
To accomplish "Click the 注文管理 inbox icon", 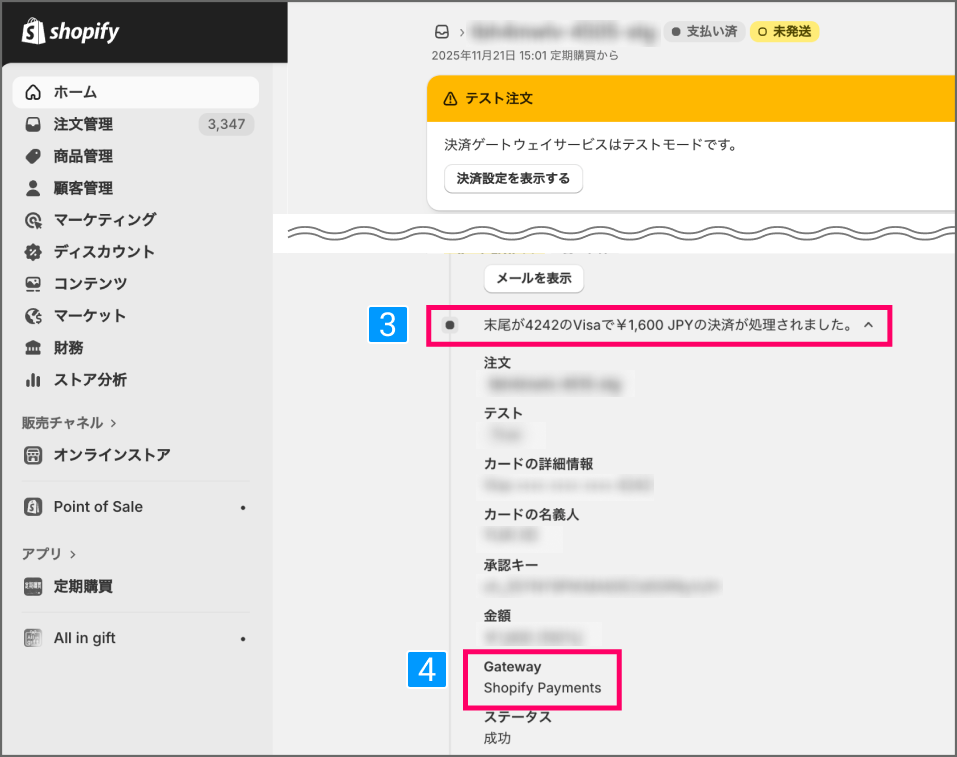I will 34,125.
